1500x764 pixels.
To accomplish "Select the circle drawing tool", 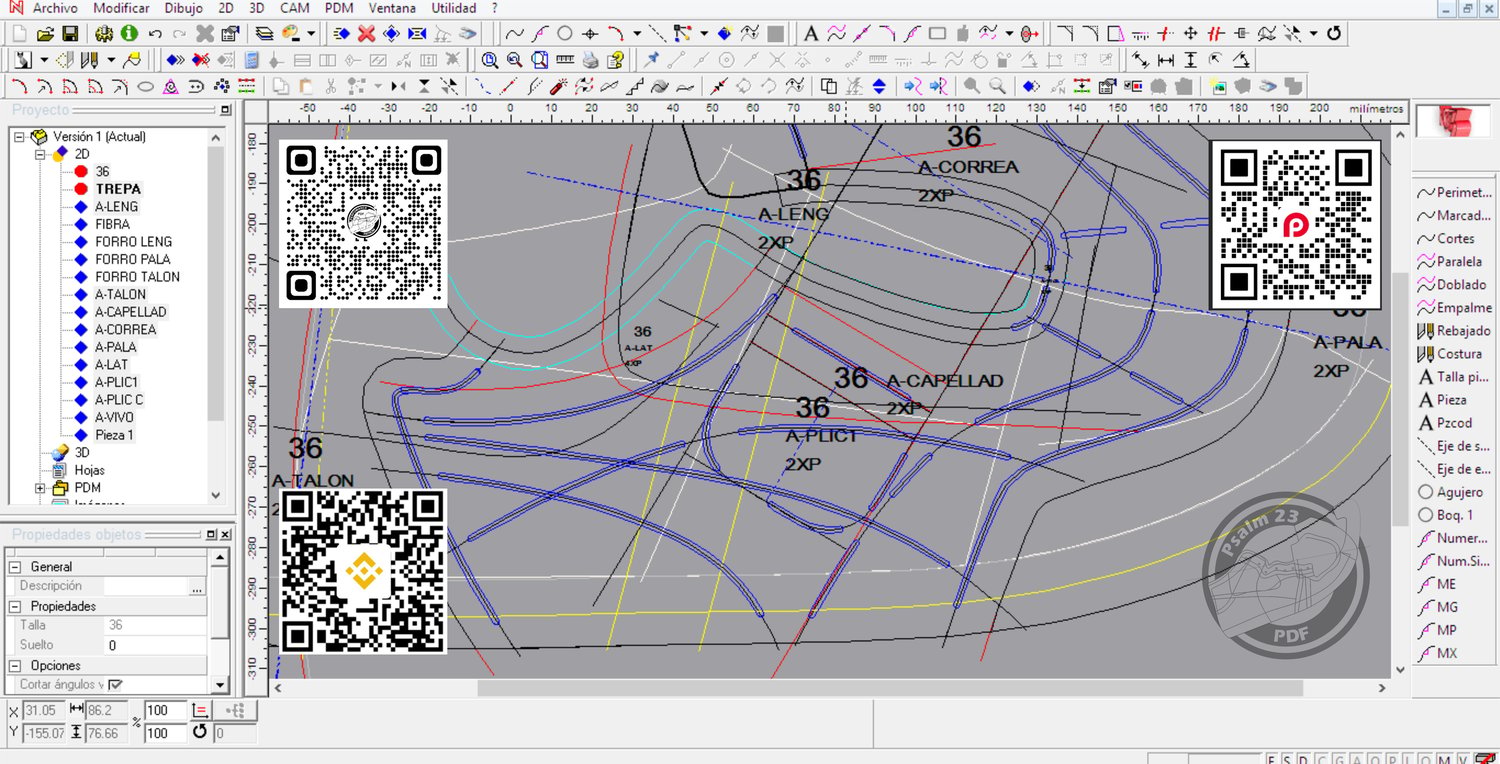I will [564, 33].
